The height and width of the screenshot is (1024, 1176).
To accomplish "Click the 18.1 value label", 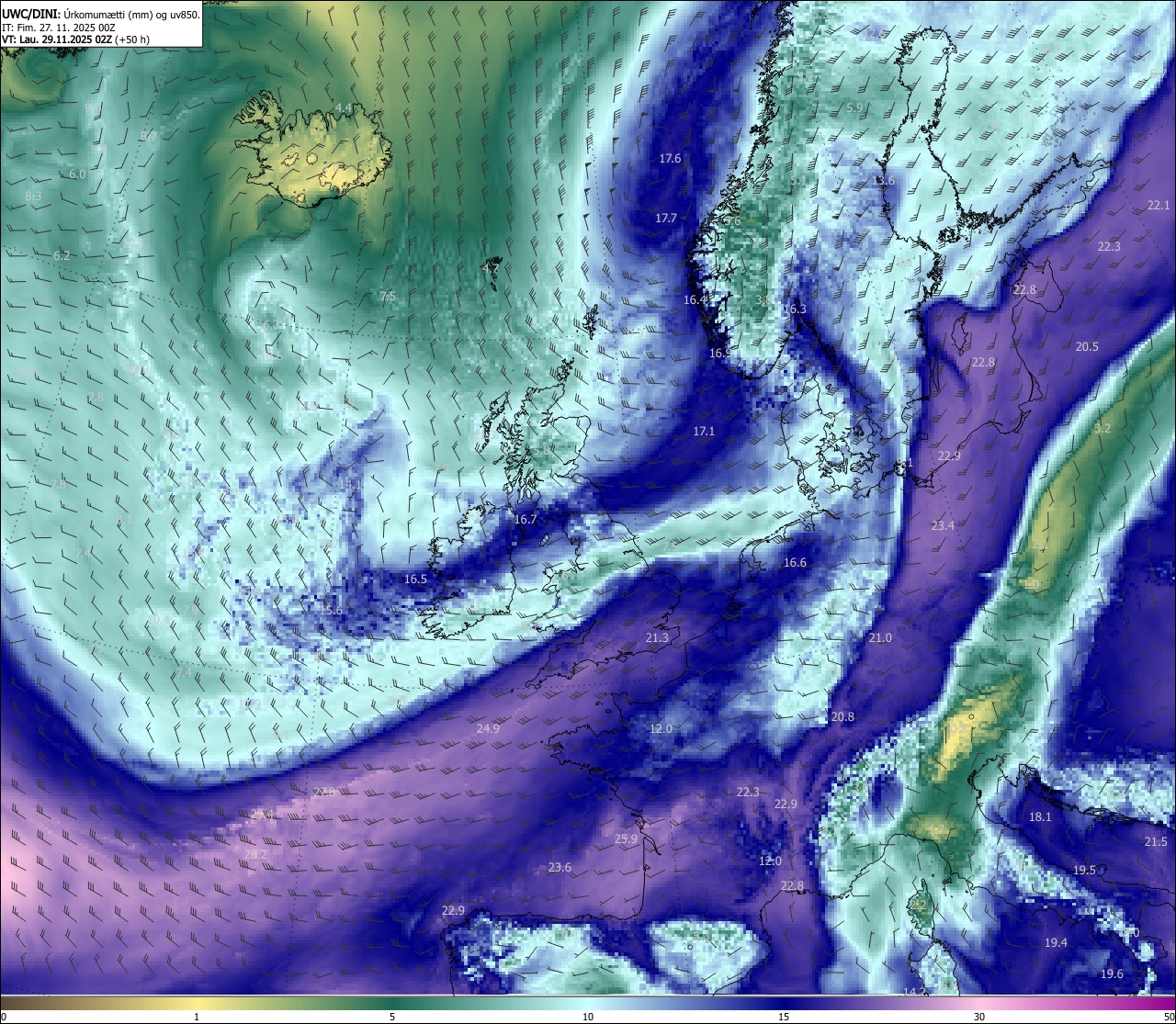I will point(1040,816).
